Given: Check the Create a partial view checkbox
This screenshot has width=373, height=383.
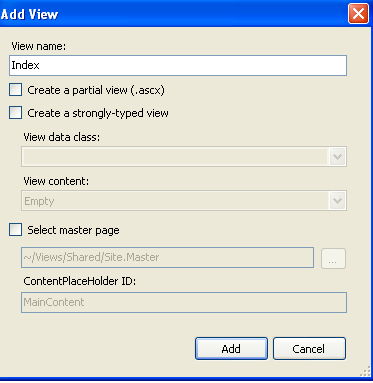Looking at the screenshot, I should click(15, 90).
